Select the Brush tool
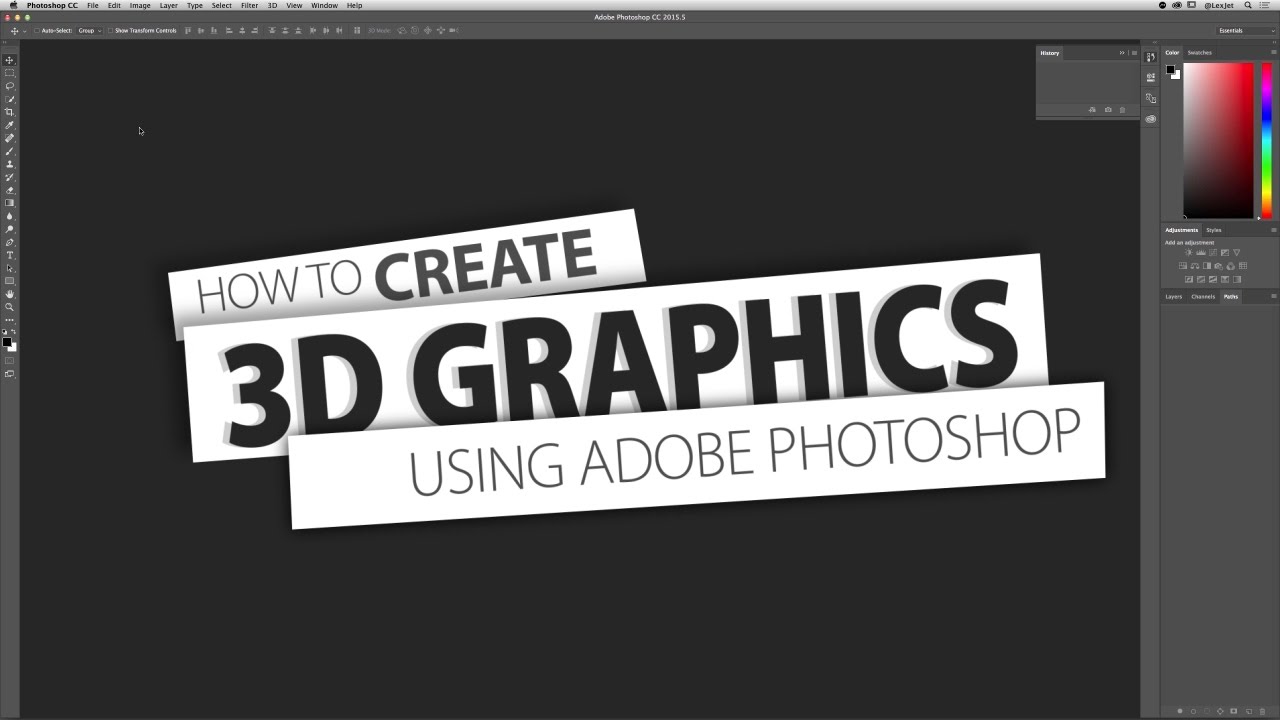This screenshot has height=720, width=1280. pos(10,151)
